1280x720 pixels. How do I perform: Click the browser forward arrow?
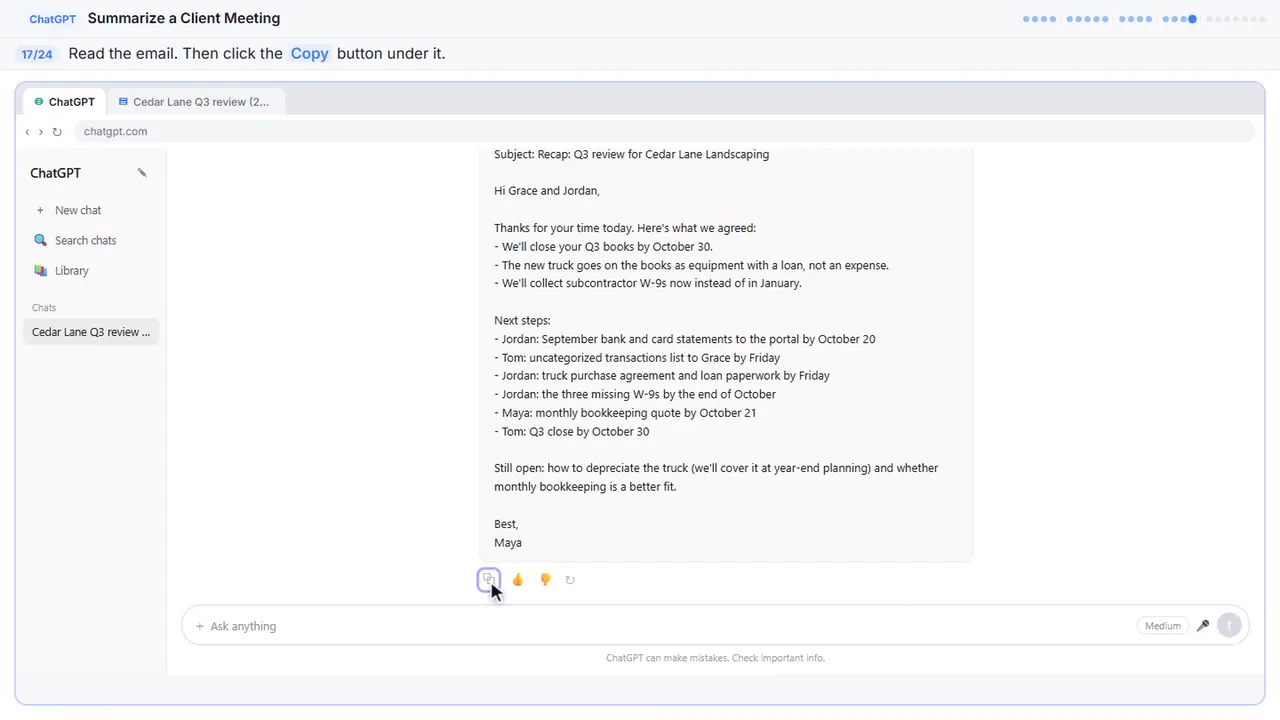tap(41, 132)
